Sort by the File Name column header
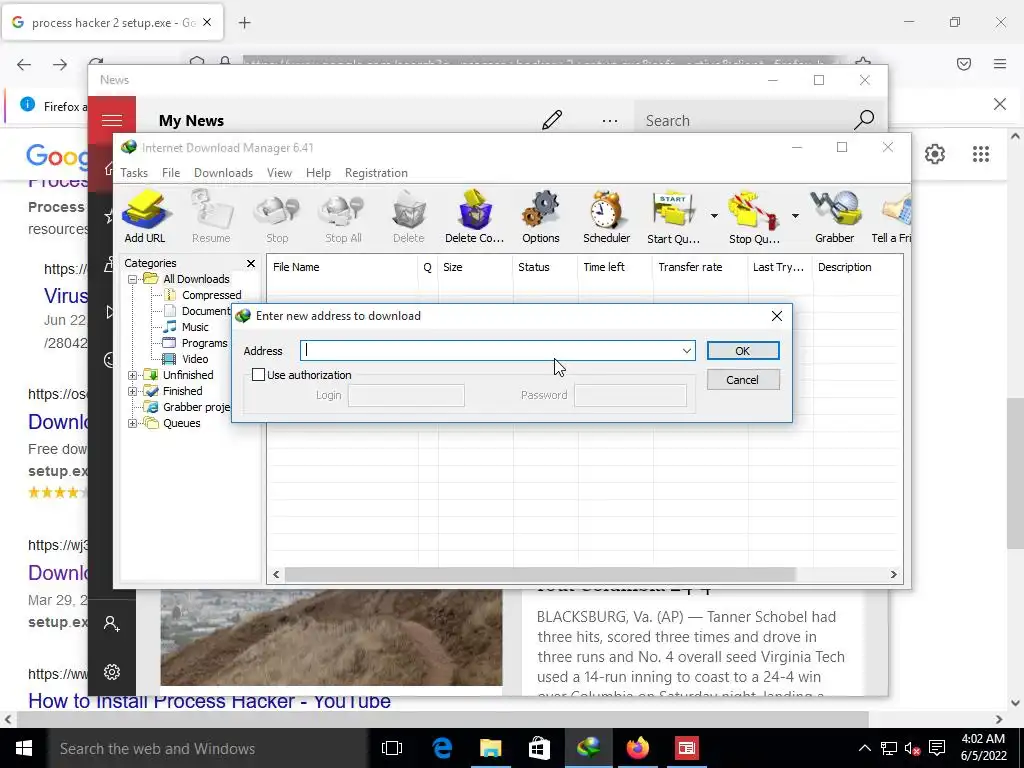Viewport: 1024px width, 768px height. [x=342, y=267]
